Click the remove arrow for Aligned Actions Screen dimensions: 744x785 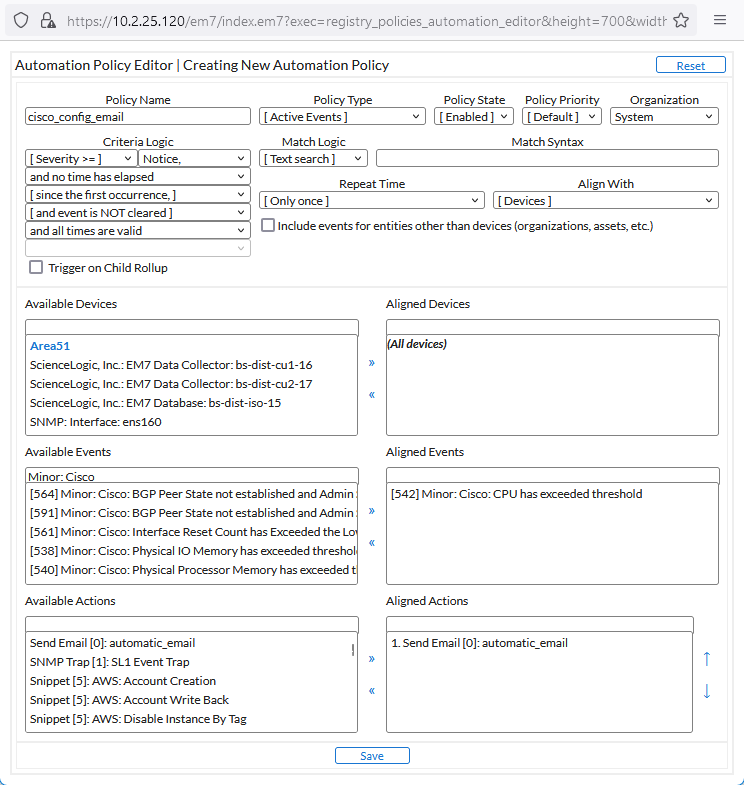(372, 690)
